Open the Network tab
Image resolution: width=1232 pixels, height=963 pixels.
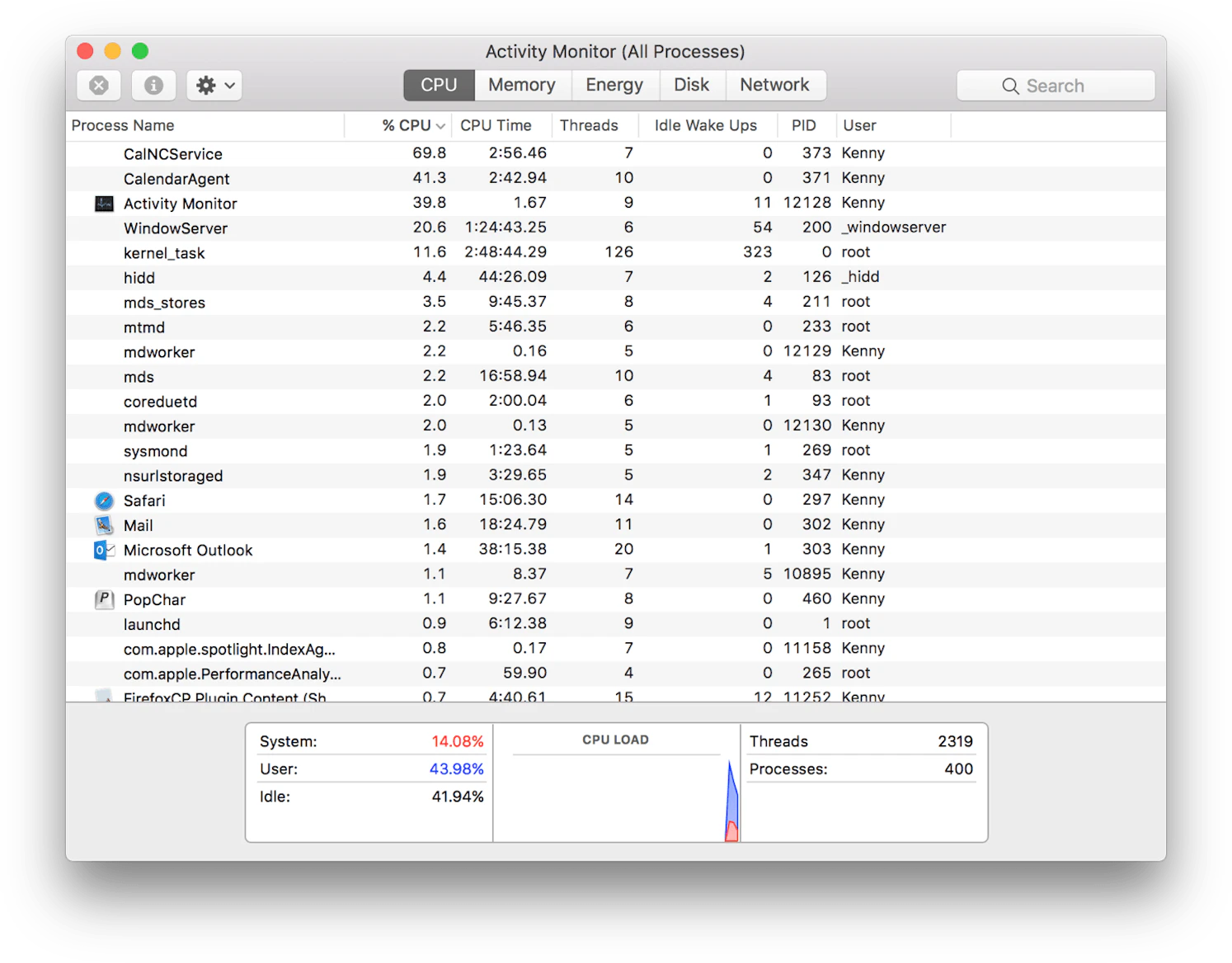tap(774, 84)
